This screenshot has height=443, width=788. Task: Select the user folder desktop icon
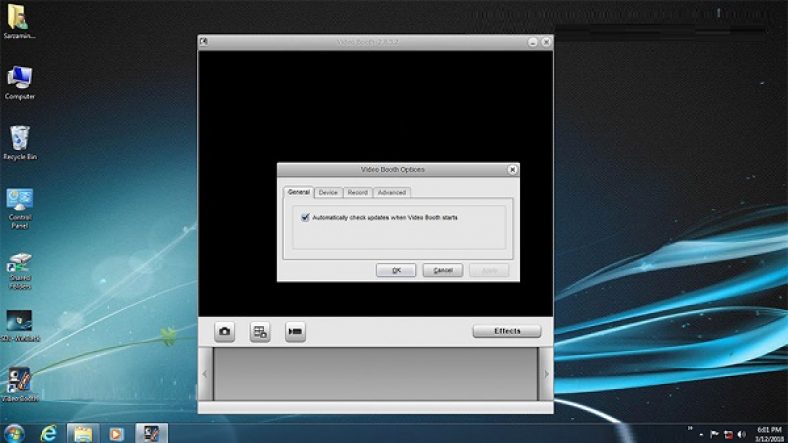pos(20,22)
